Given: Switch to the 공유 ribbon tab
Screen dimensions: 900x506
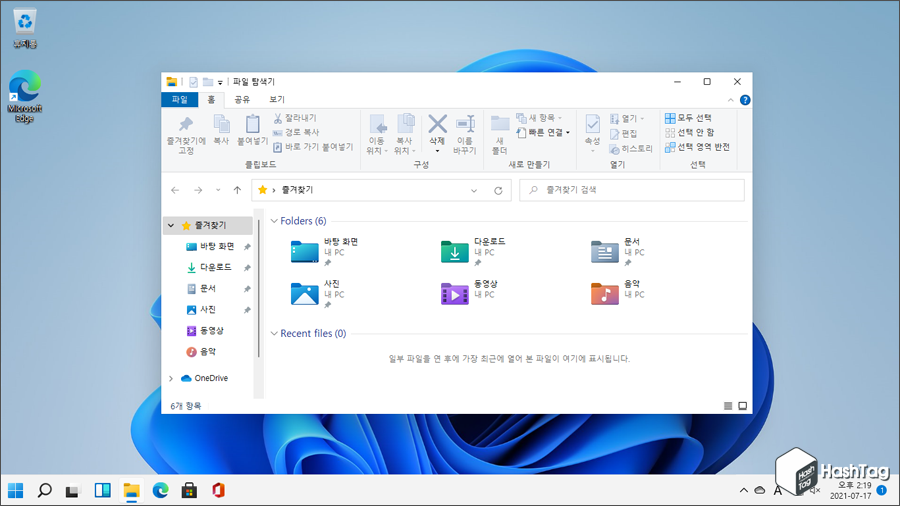Looking at the screenshot, I should pyautogui.click(x=242, y=99).
